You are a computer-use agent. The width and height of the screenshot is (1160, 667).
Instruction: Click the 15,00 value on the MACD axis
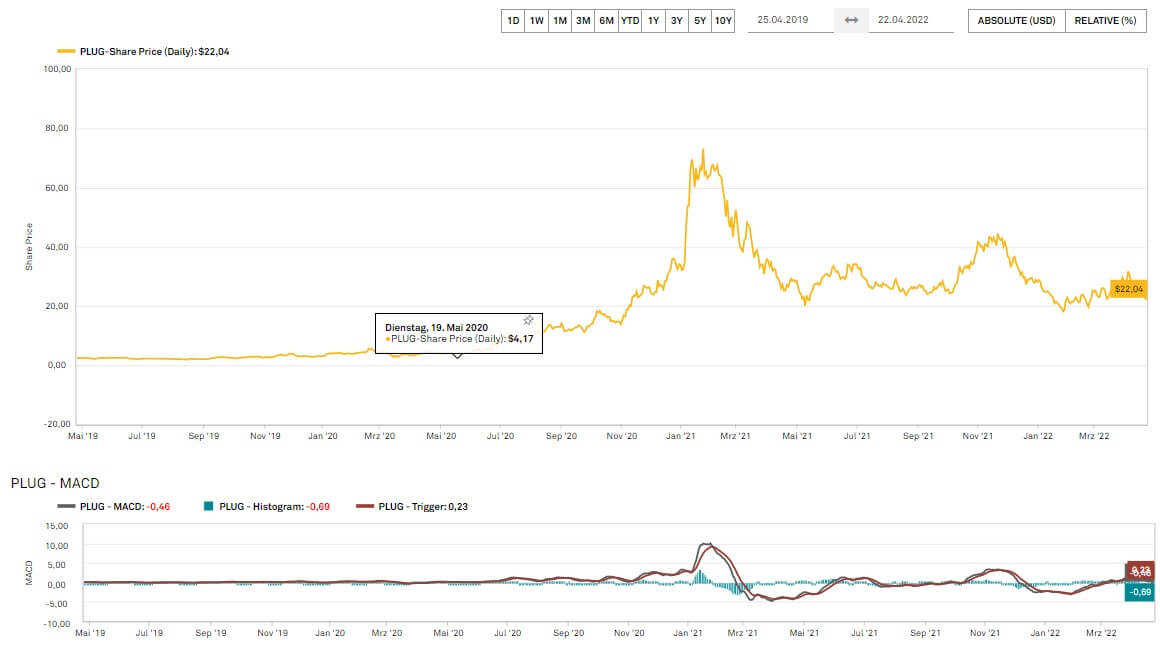click(x=57, y=527)
